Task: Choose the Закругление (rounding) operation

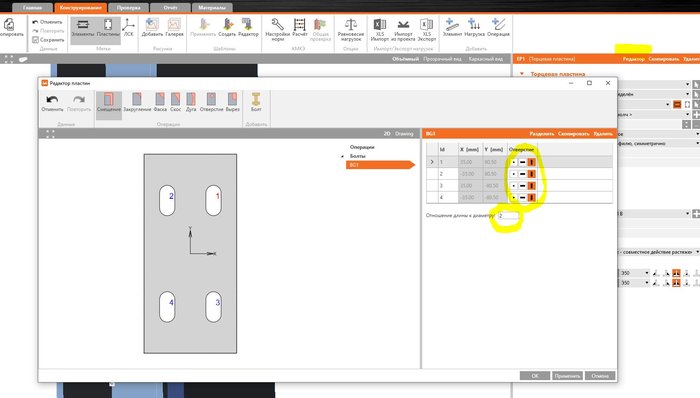Action: tap(137, 102)
